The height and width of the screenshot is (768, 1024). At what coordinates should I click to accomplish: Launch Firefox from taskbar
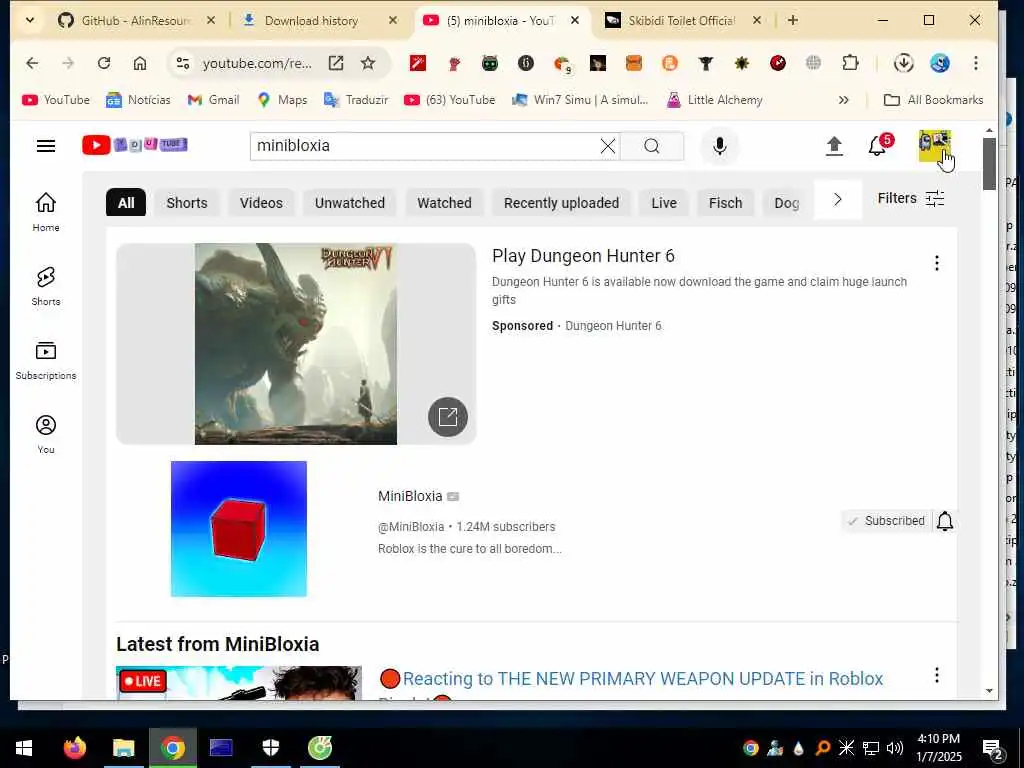[x=74, y=747]
